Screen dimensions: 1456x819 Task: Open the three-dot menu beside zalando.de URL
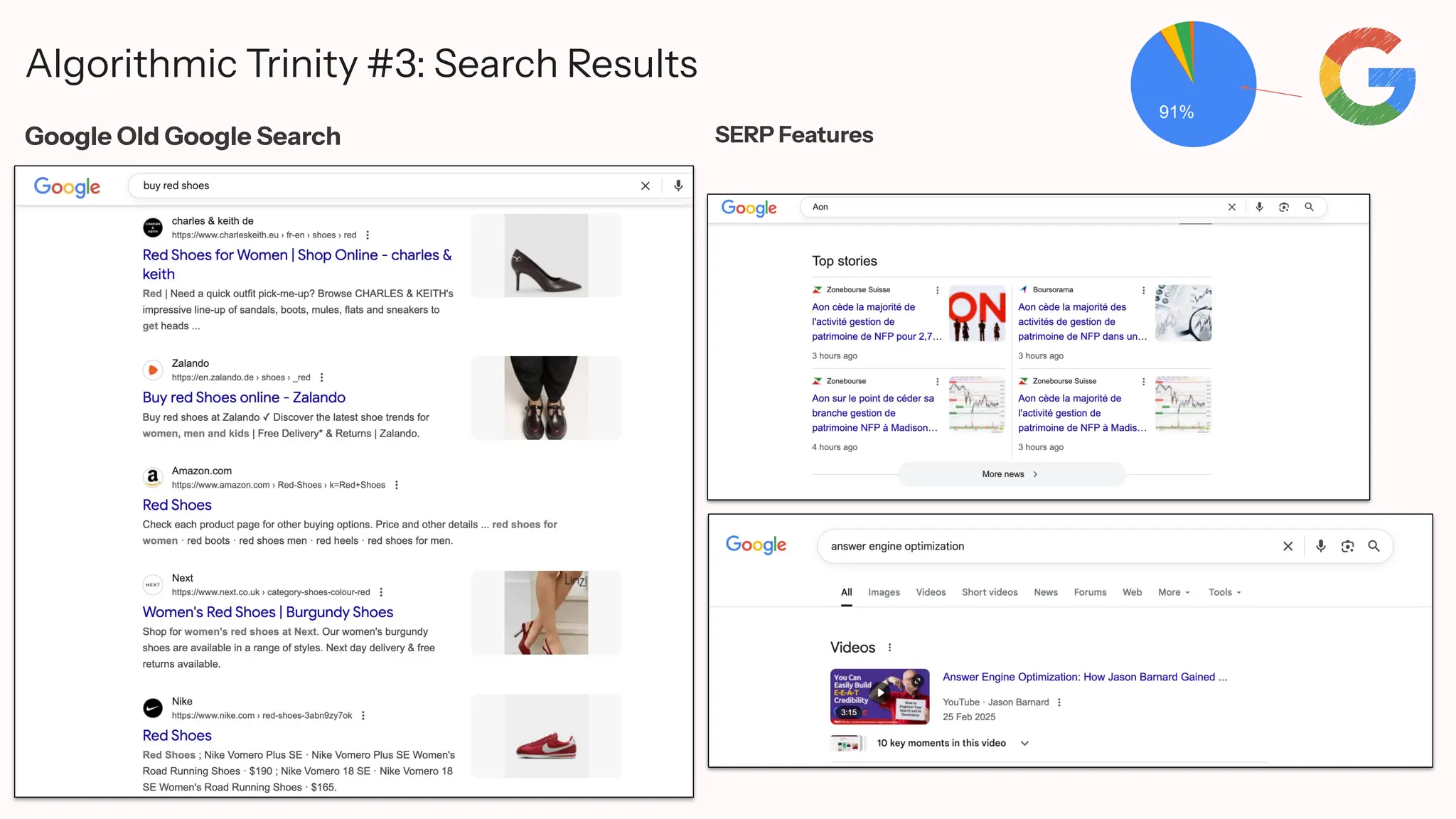[x=322, y=378]
